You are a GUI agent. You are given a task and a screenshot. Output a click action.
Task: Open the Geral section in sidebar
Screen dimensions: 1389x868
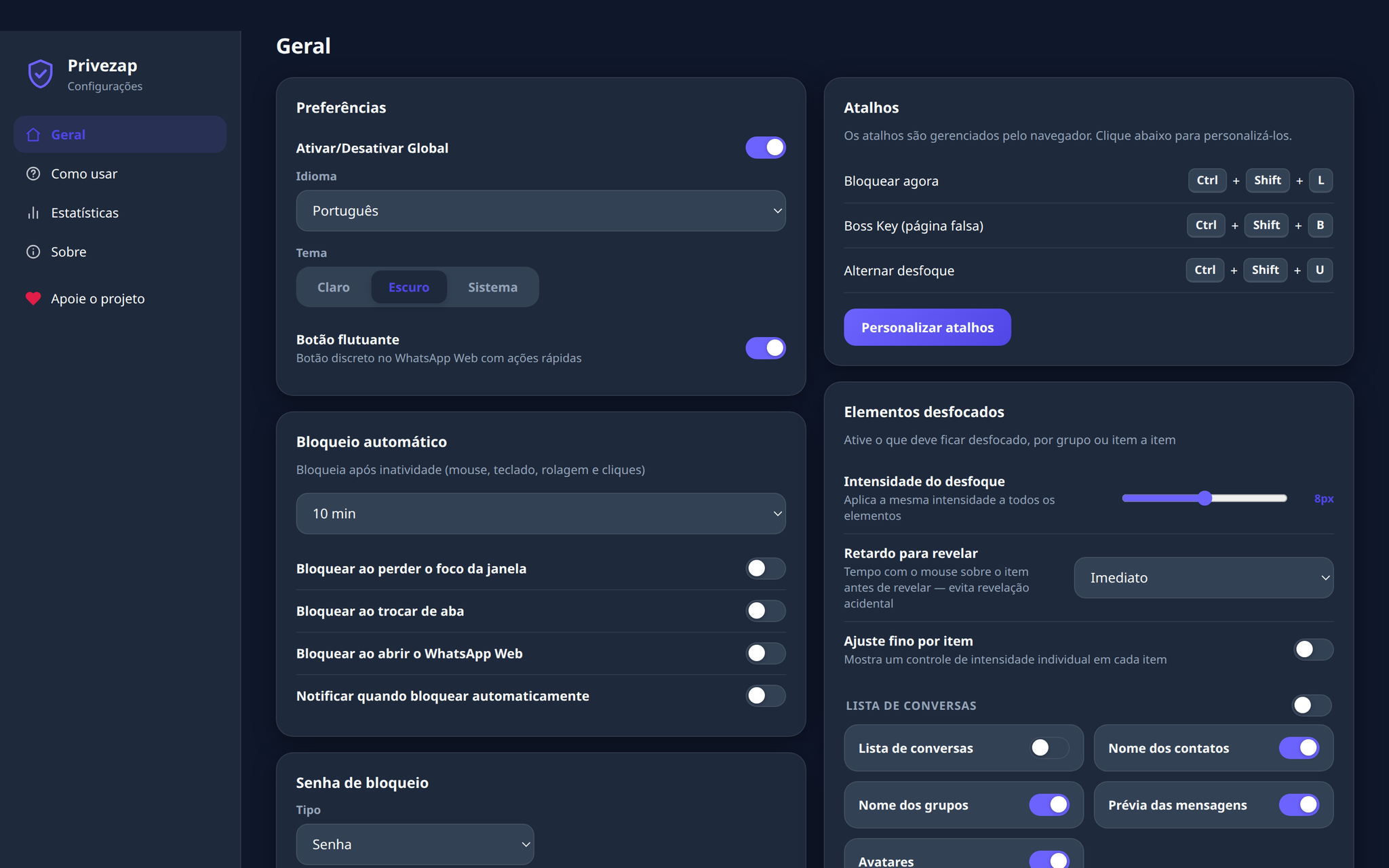[120, 134]
